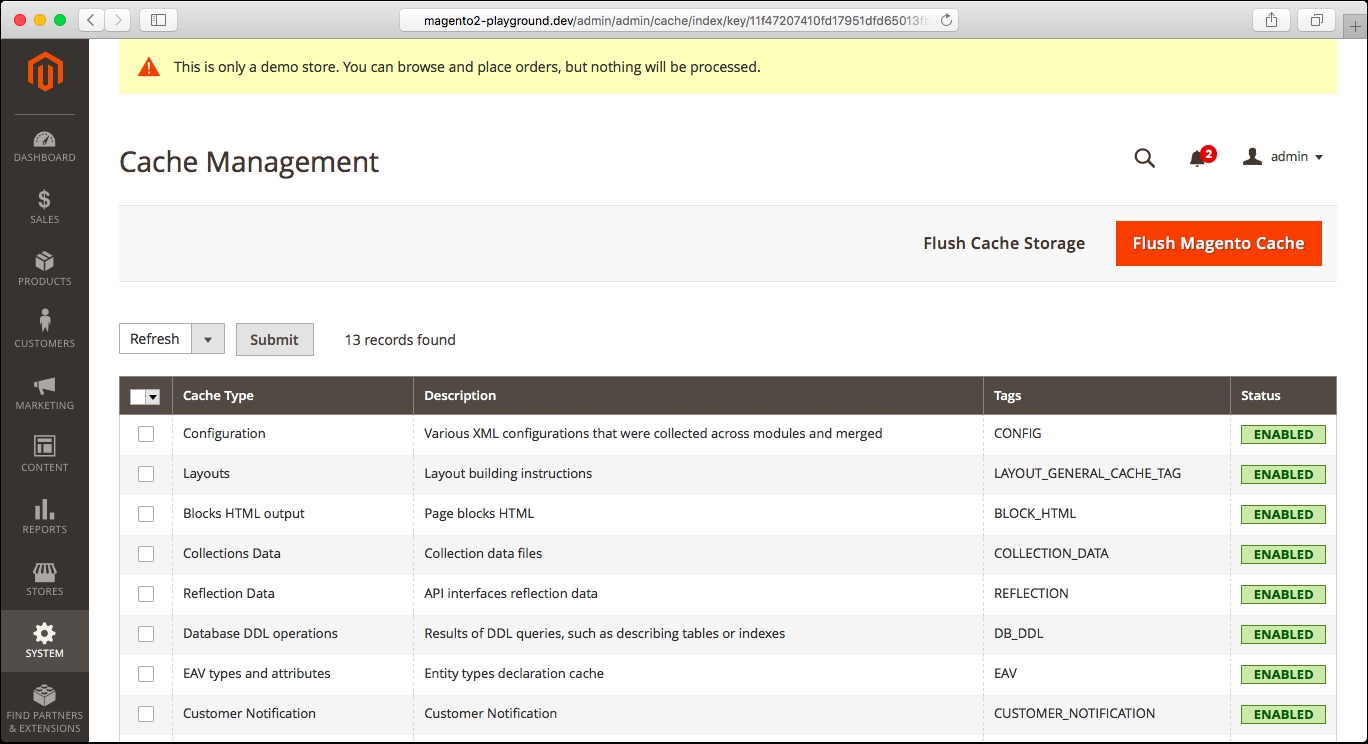
Task: Tick the Layouts cache checkbox
Action: (146, 474)
